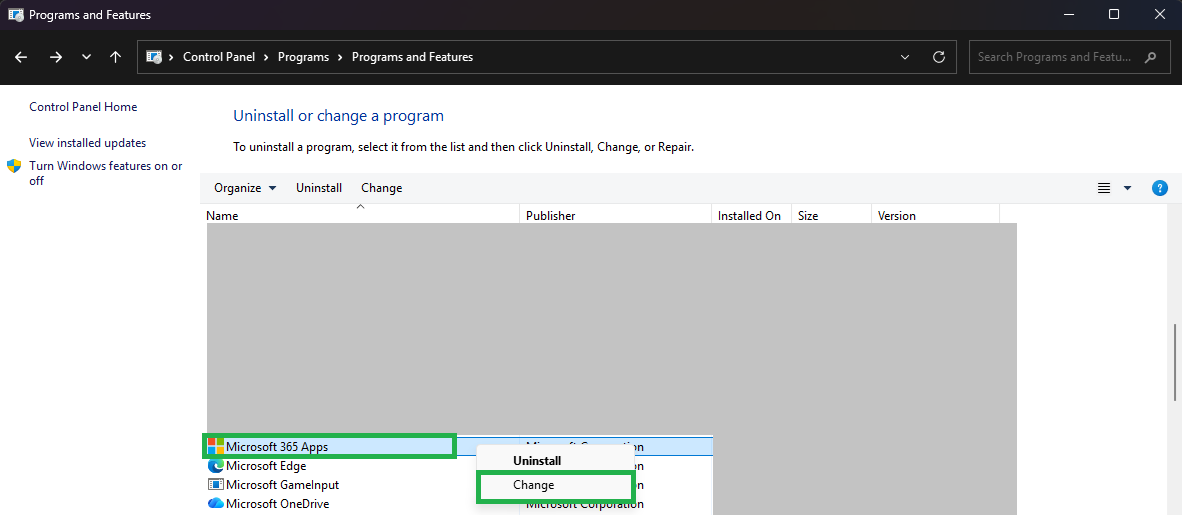Click Change in the toolbar
The height and width of the screenshot is (515, 1182).
coord(381,188)
